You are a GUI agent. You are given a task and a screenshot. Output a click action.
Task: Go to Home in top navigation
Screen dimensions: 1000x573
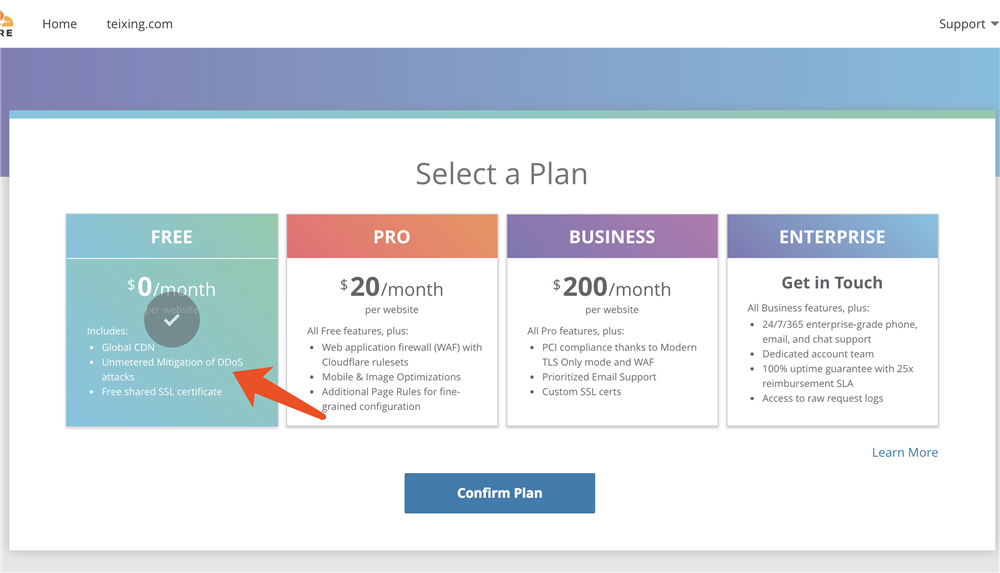click(x=59, y=24)
